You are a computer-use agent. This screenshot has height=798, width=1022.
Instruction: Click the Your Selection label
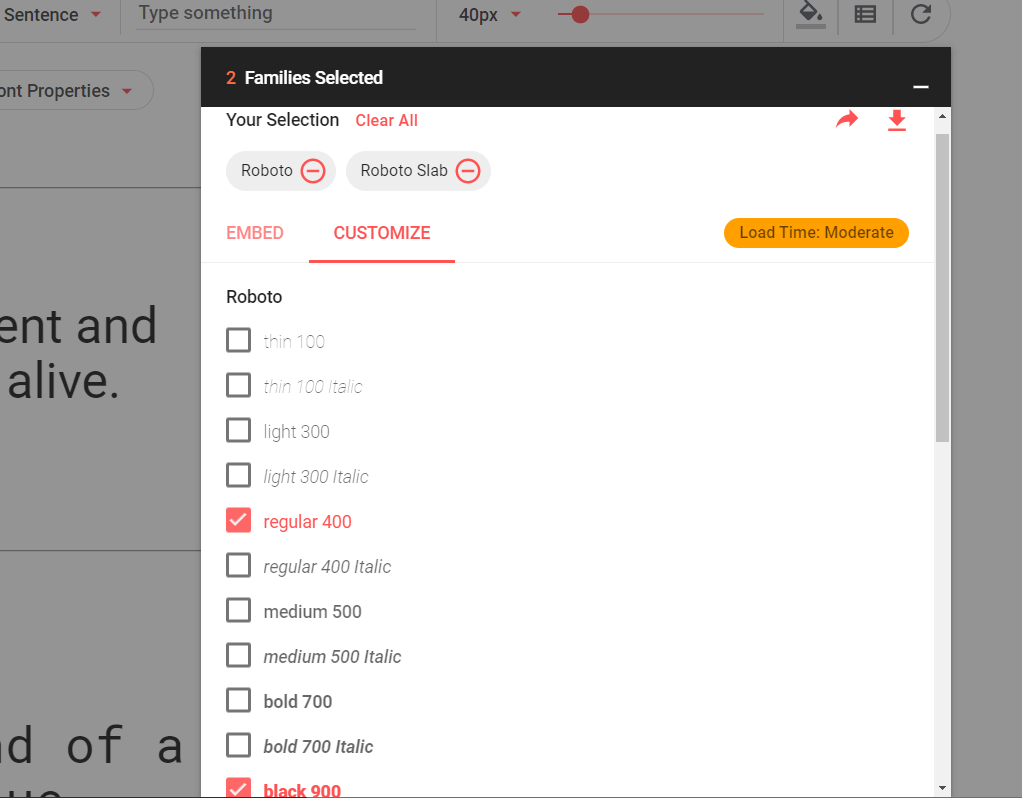coord(282,120)
